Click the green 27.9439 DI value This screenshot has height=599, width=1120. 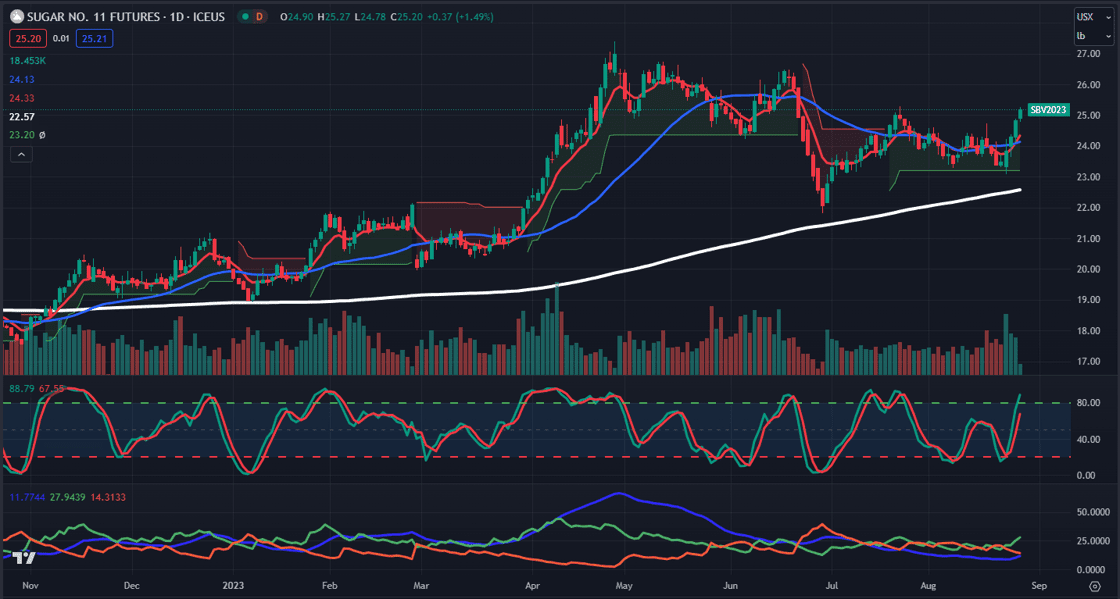[x=66, y=497]
